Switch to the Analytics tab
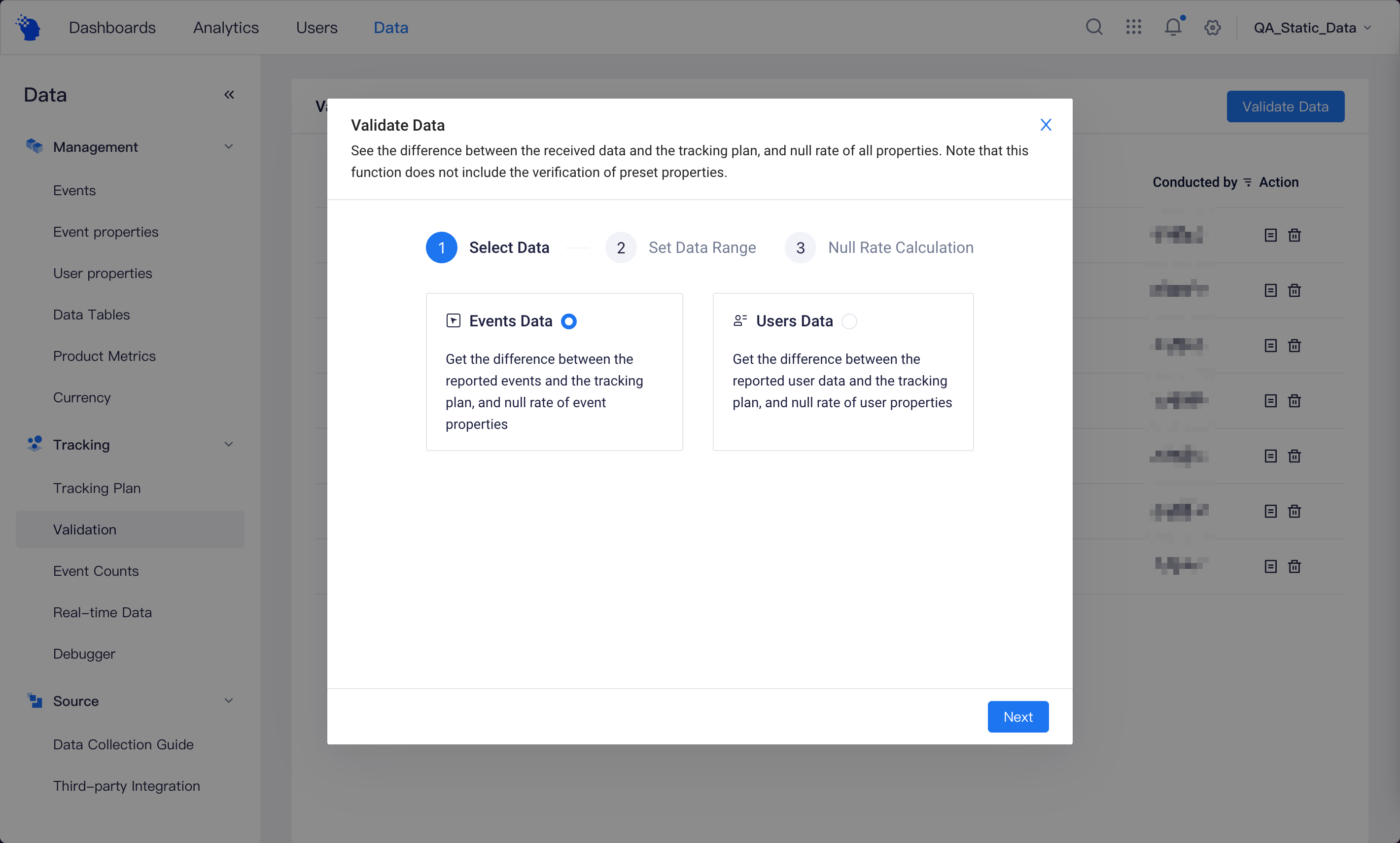Screen dimensions: 1400x843 225,27
